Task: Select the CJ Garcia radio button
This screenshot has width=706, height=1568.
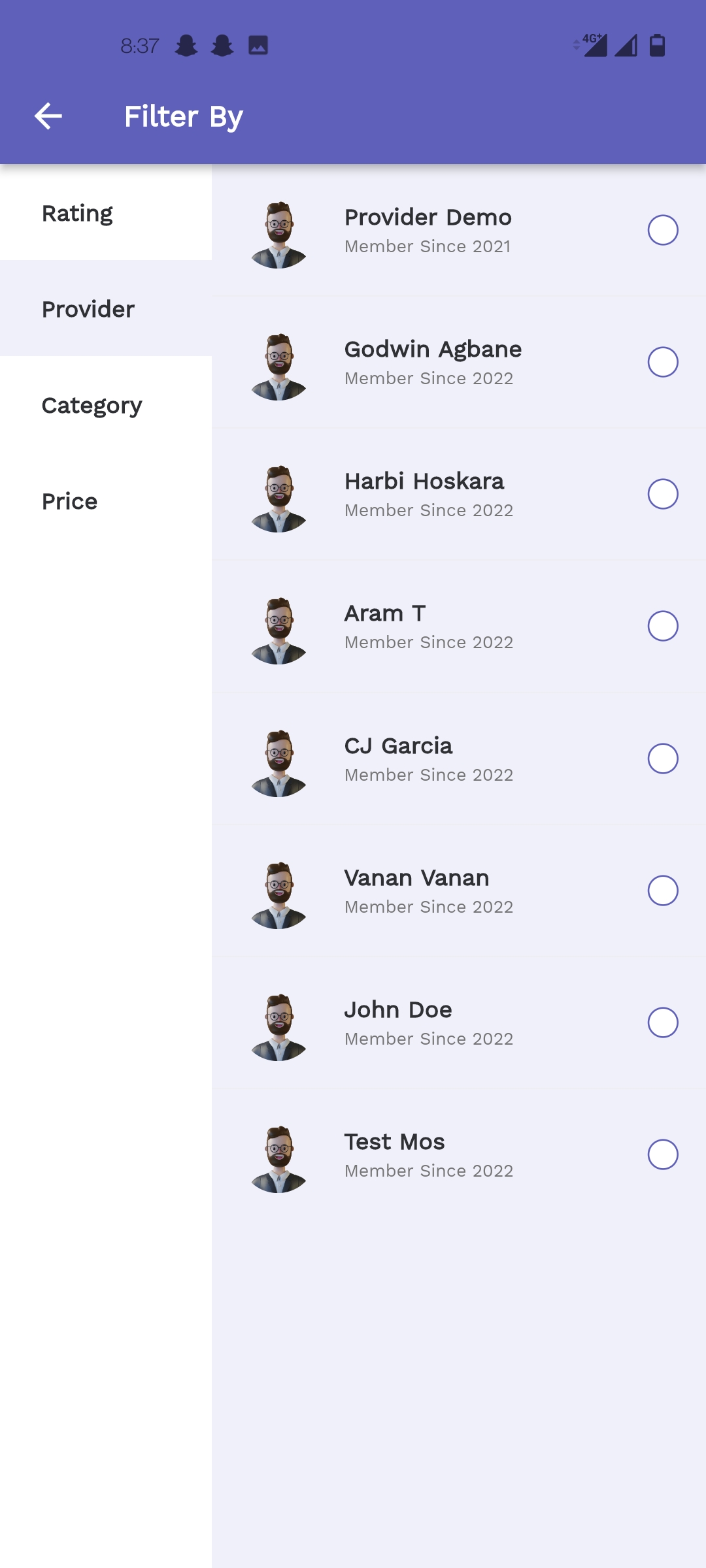Action: [x=662, y=759]
